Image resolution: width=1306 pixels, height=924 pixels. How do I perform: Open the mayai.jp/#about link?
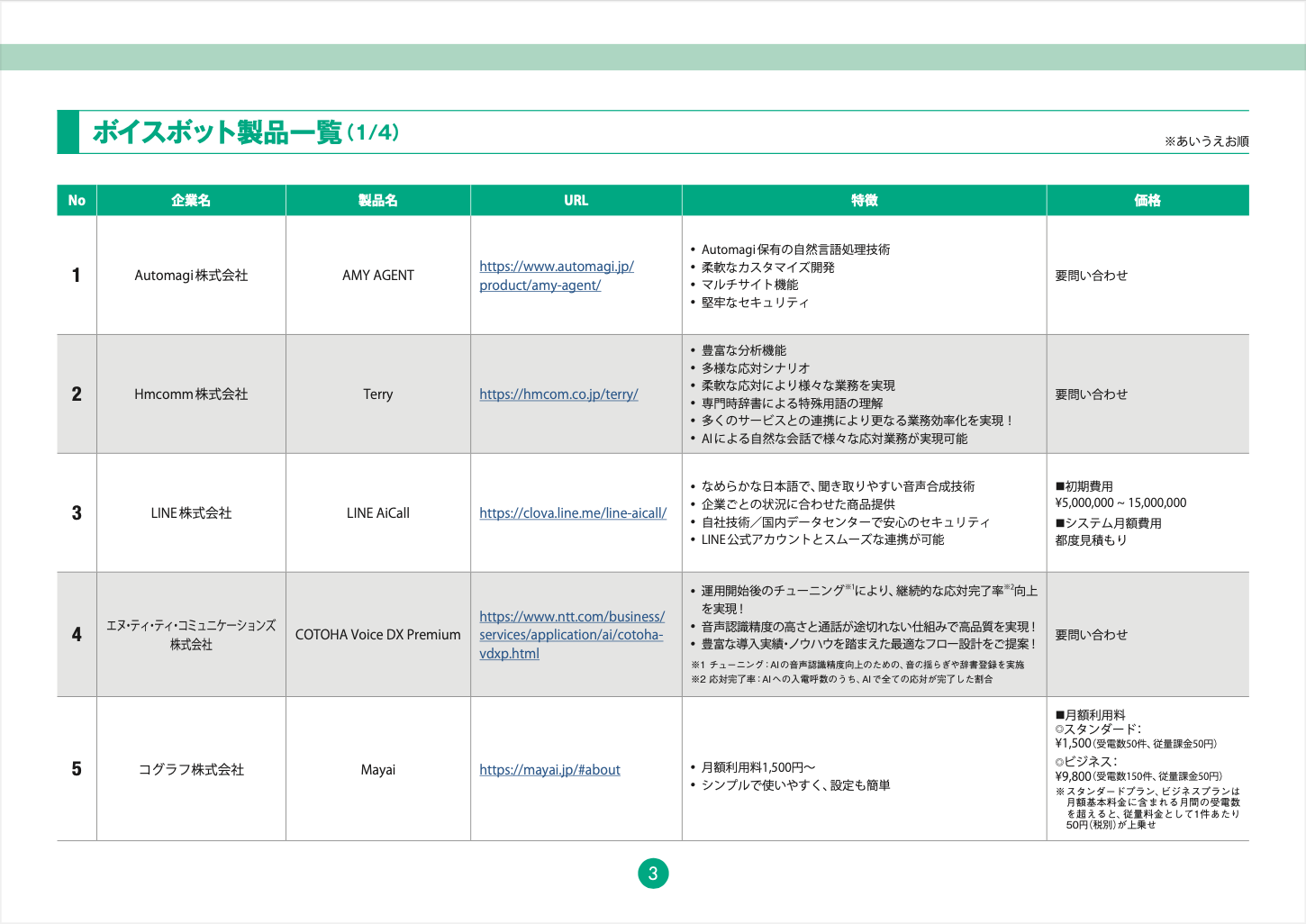click(549, 770)
